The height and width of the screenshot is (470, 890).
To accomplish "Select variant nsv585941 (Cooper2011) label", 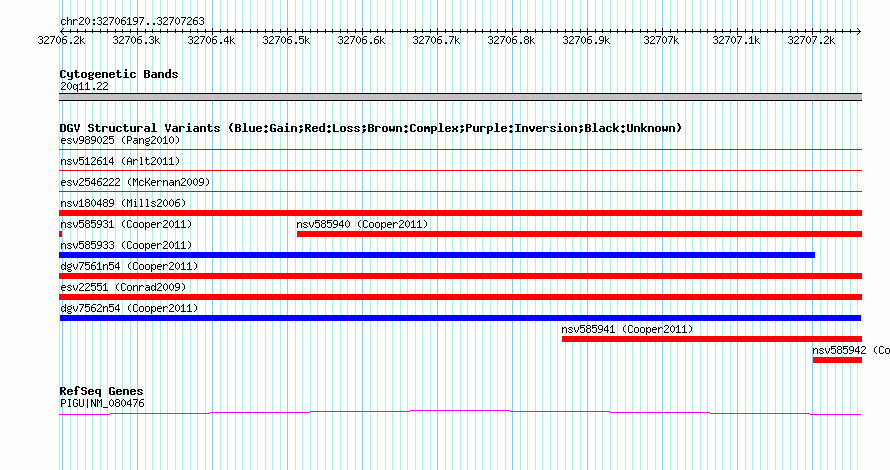I will tap(627, 329).
